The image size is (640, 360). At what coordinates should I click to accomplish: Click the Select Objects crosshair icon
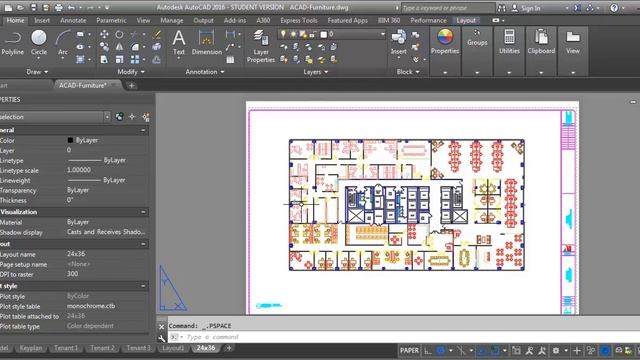132,117
